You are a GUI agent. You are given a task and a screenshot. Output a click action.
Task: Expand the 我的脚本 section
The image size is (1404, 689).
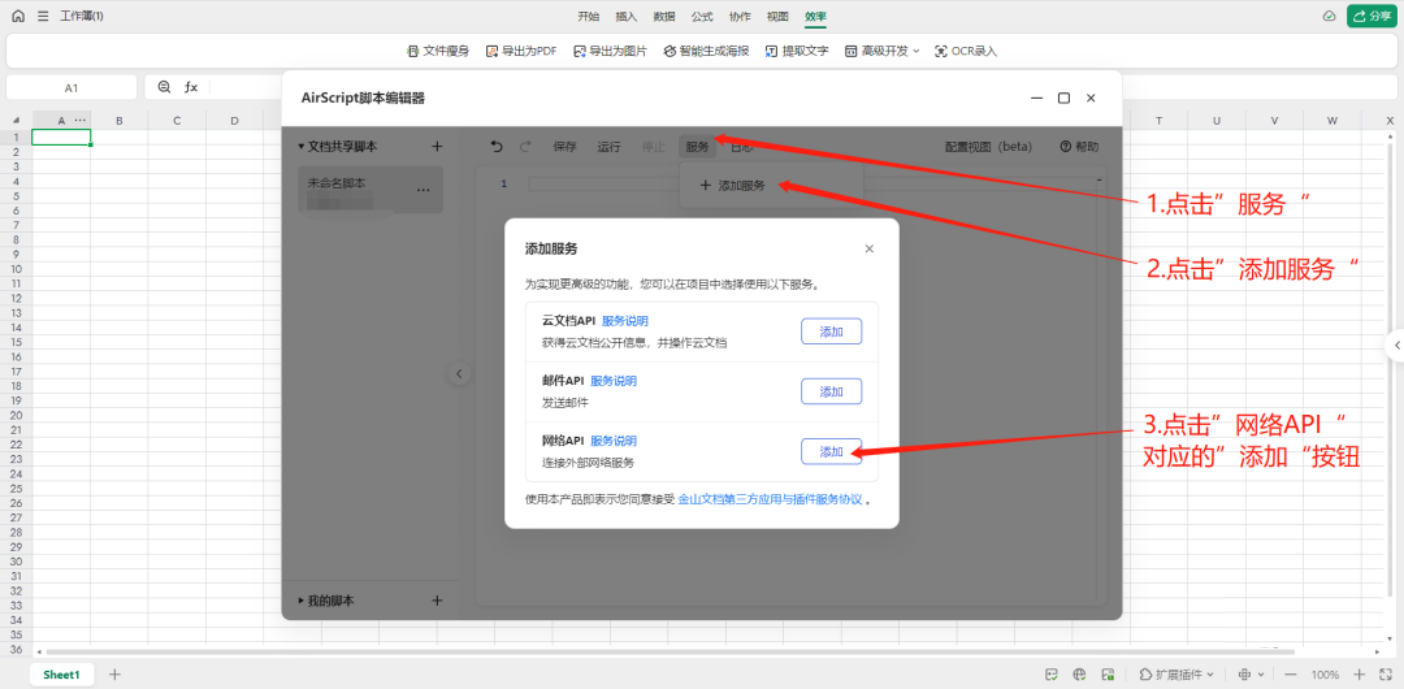tap(301, 601)
